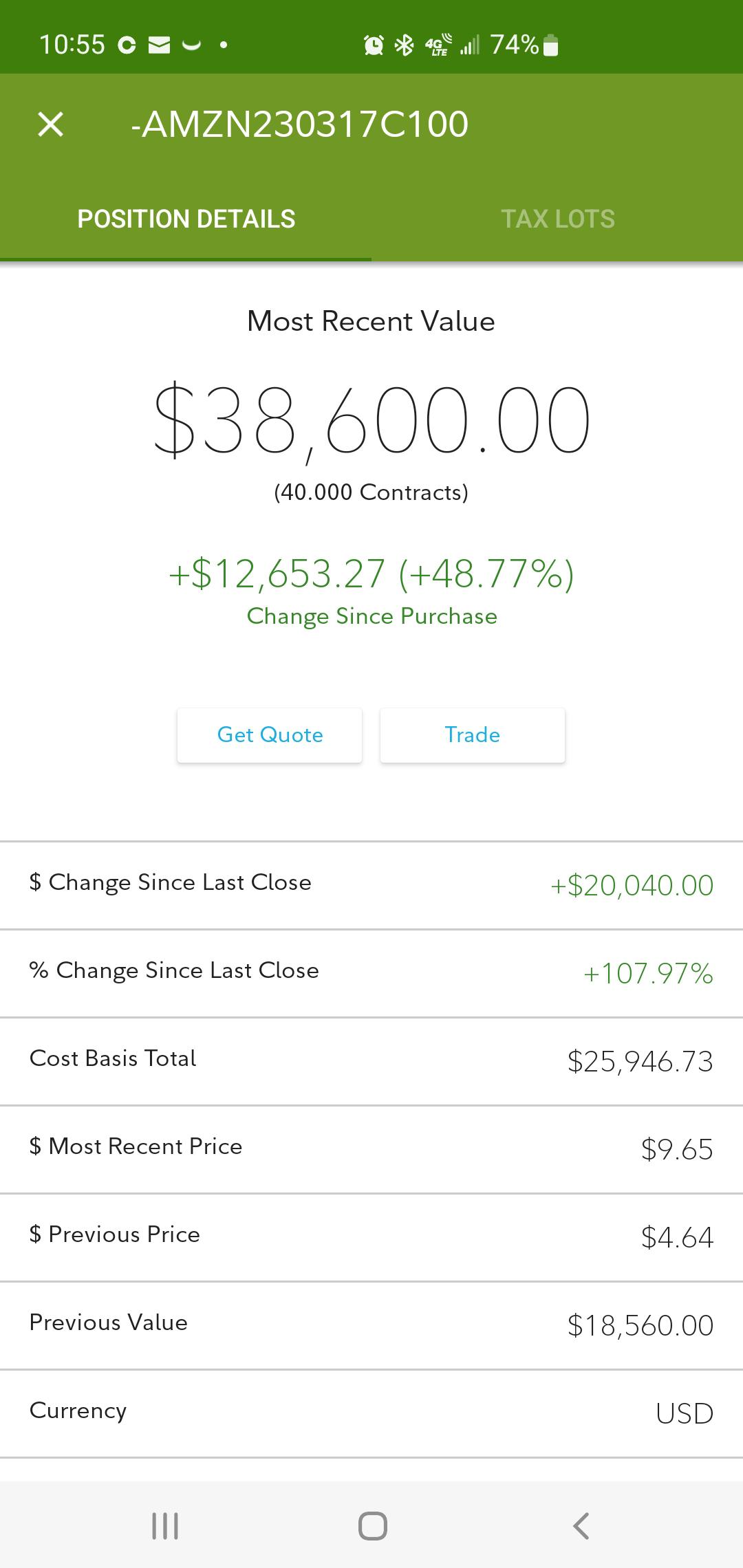Tap the Android back arrow icon
Screen dimensions: 743x1568
click(x=581, y=1525)
